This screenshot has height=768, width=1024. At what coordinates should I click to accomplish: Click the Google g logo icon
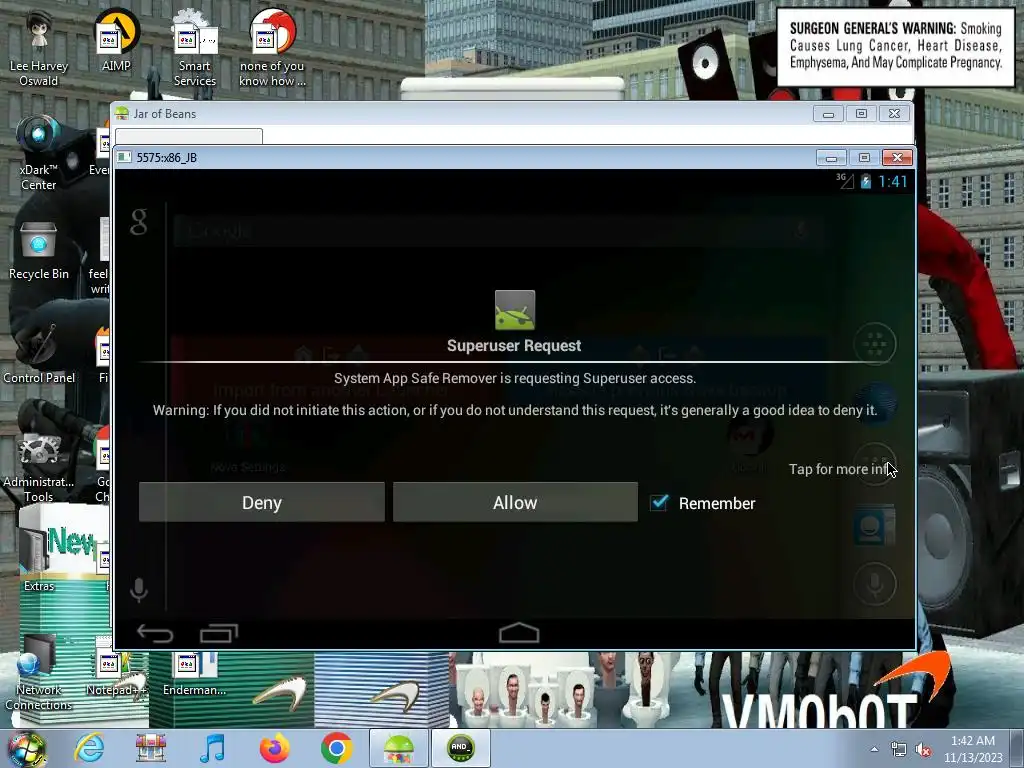pos(138,222)
